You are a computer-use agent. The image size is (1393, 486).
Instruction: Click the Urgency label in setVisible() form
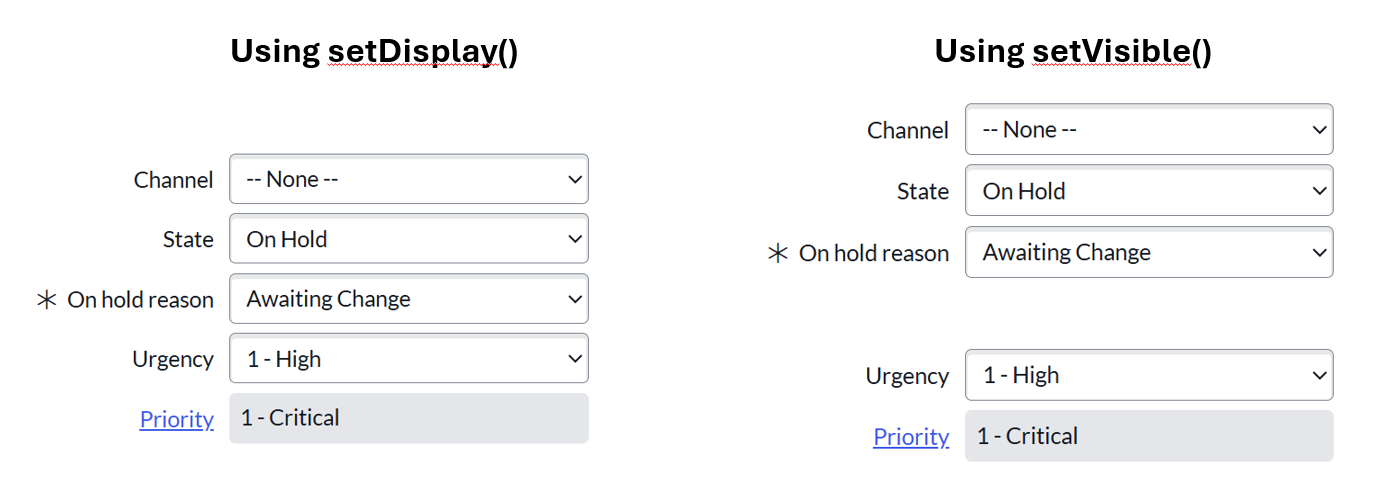[907, 376]
